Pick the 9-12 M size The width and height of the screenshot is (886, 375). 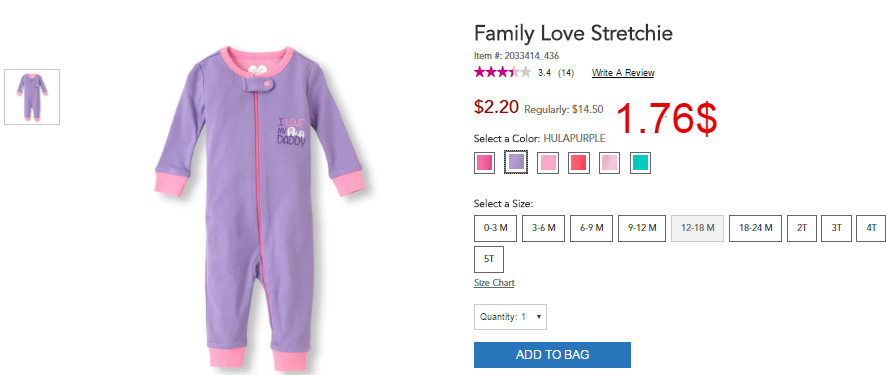tap(642, 228)
